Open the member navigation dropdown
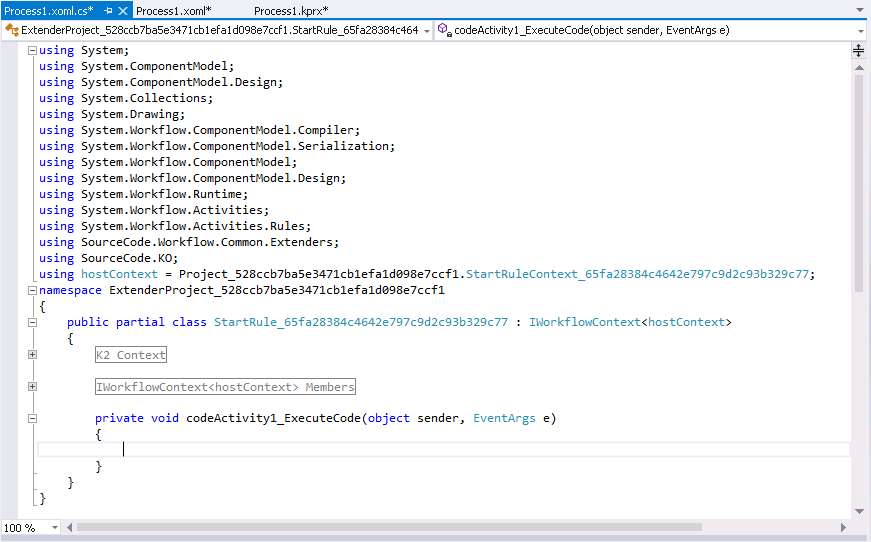 (x=860, y=31)
